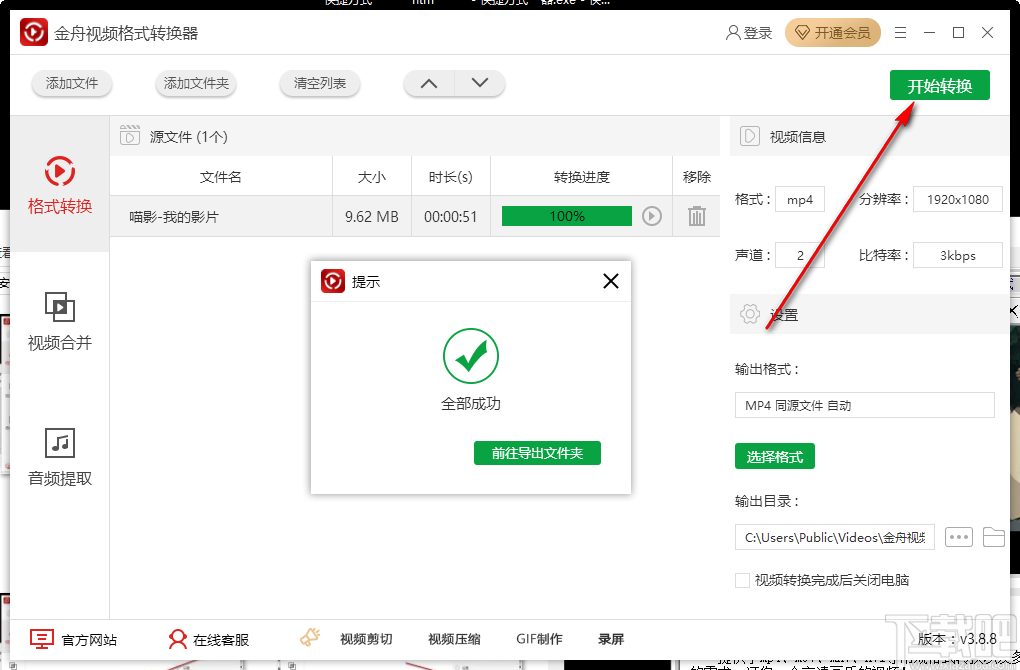Screen dimensions: 1020x670
Task: Open the hamburger menu
Action: coord(899,32)
